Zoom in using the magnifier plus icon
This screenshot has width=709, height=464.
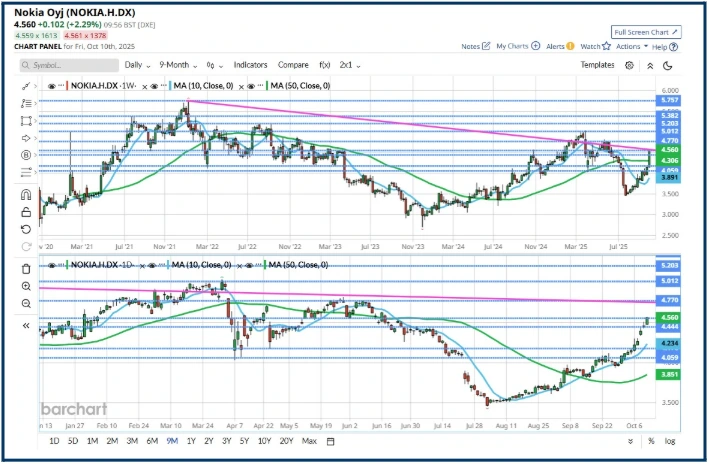[25, 285]
